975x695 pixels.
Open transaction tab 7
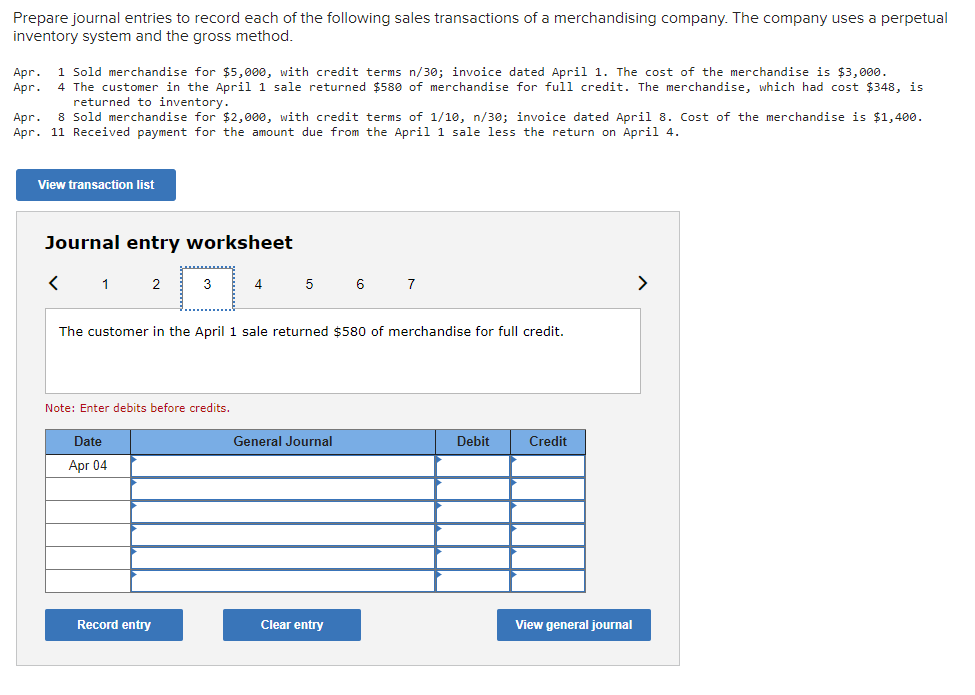pyautogui.click(x=410, y=284)
